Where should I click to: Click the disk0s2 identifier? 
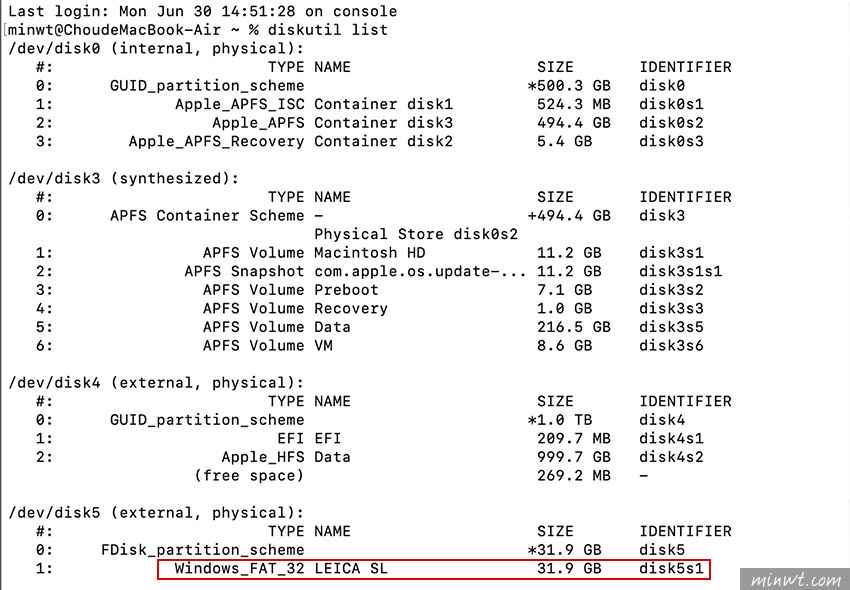[671, 123]
